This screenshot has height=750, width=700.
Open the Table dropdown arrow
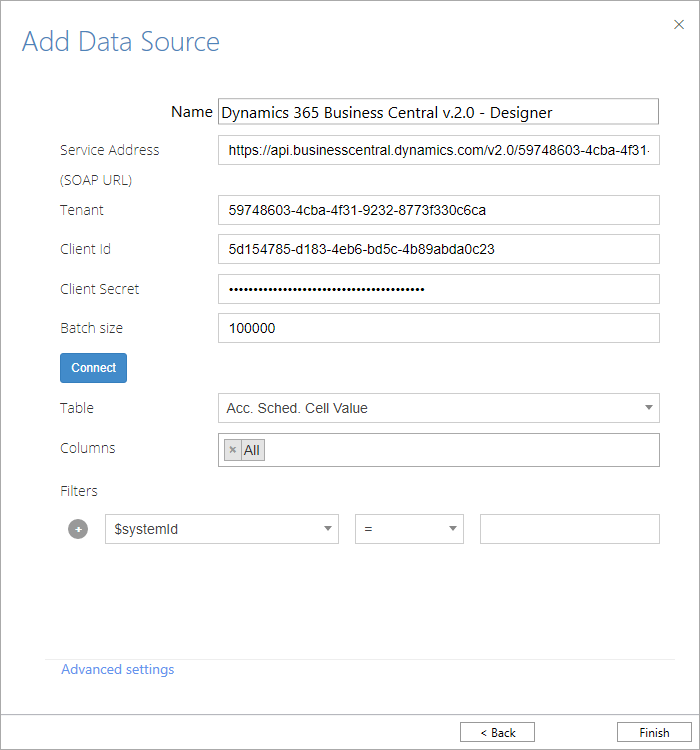pos(648,408)
